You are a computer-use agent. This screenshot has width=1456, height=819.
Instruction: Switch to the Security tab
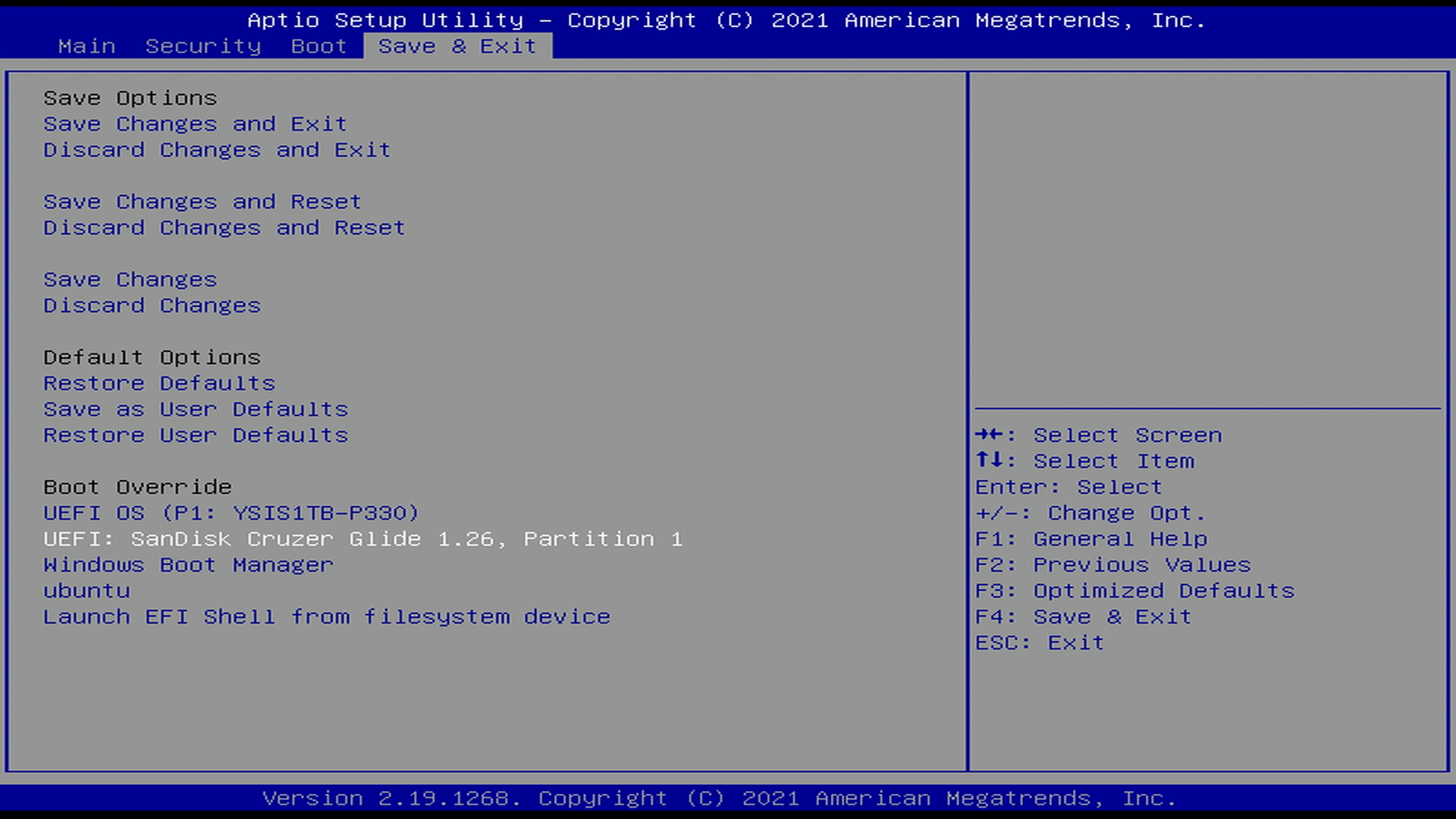[203, 46]
